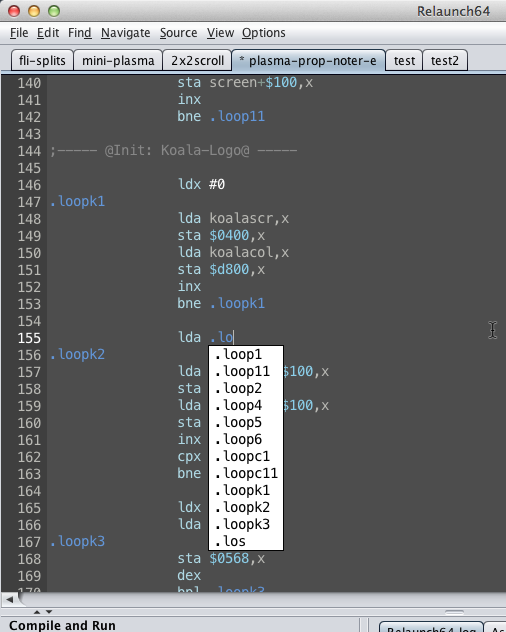Choose .loopk3 from autocomplete list
The width and height of the screenshot is (506, 632).
tap(246, 524)
